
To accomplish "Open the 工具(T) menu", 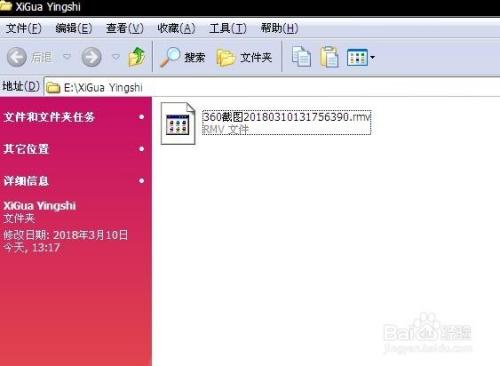I will (228, 28).
